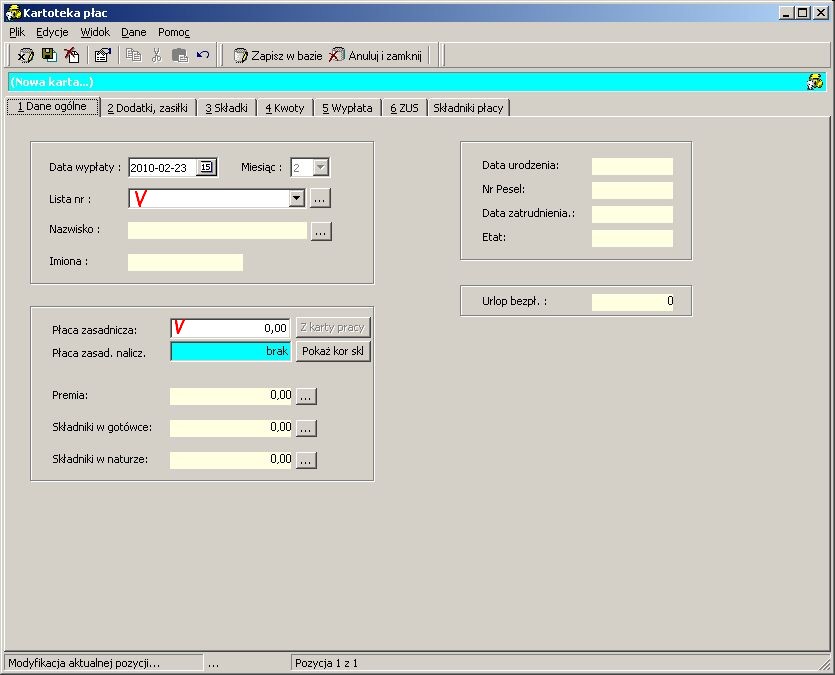Image resolution: width=835 pixels, height=675 pixels.
Task: Open the properties form toolbar icon
Action: [x=102, y=55]
